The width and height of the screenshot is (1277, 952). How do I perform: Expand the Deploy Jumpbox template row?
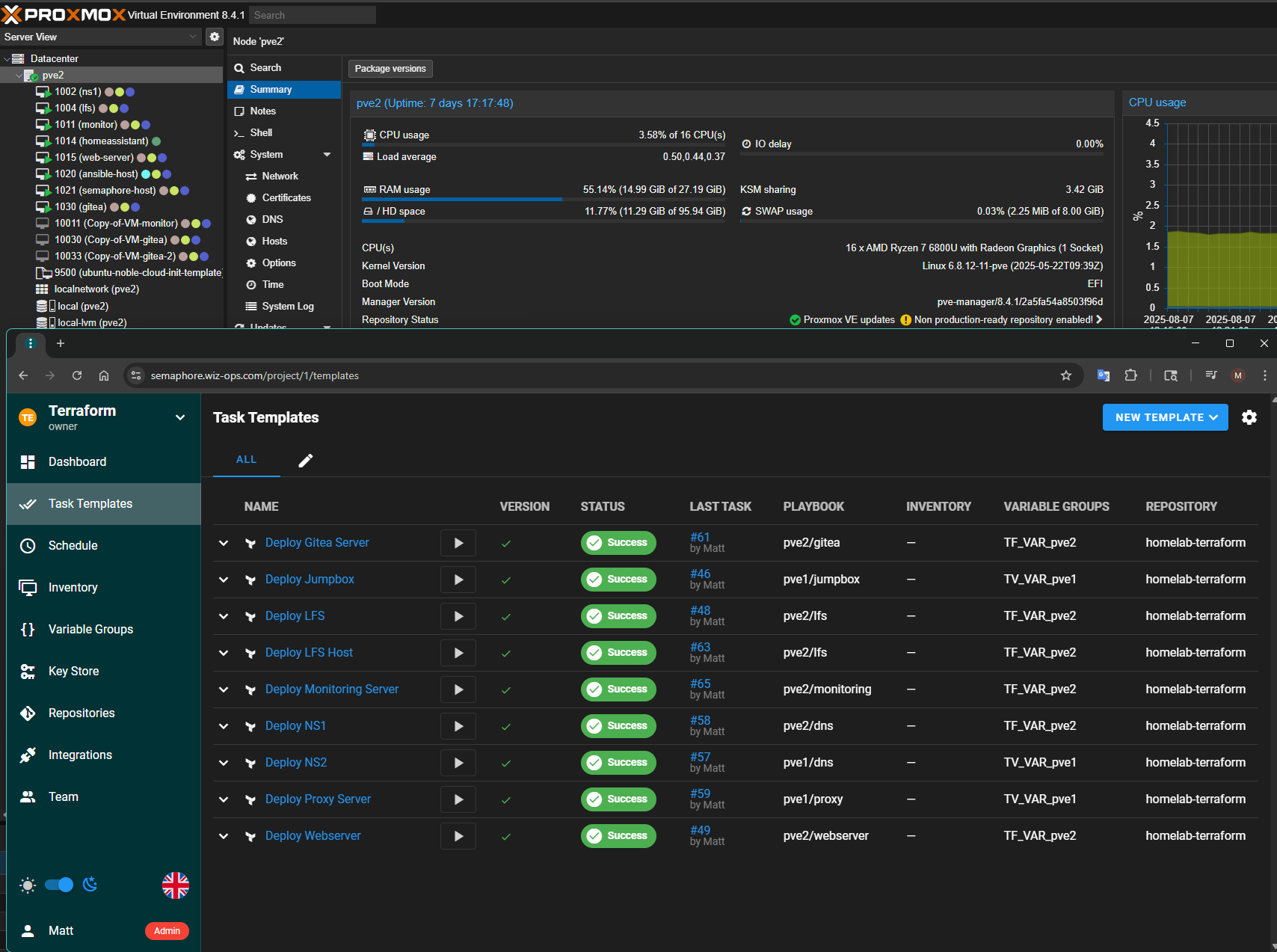click(x=224, y=580)
